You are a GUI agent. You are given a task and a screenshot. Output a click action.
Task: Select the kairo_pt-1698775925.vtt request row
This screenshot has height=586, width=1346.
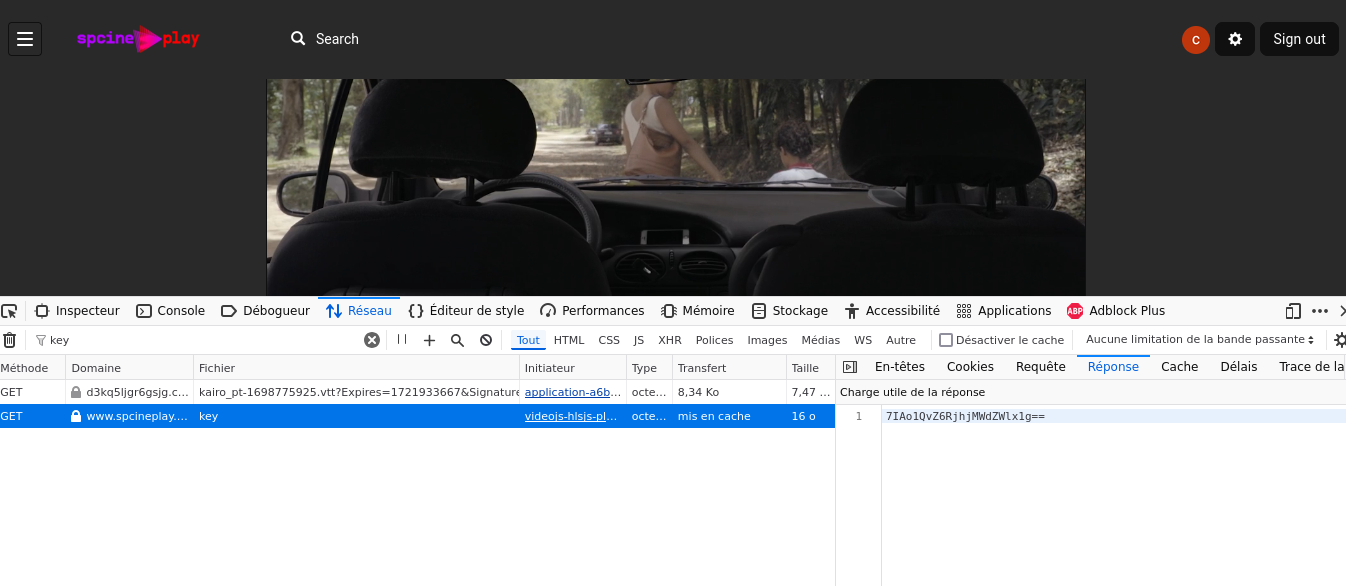(417, 392)
